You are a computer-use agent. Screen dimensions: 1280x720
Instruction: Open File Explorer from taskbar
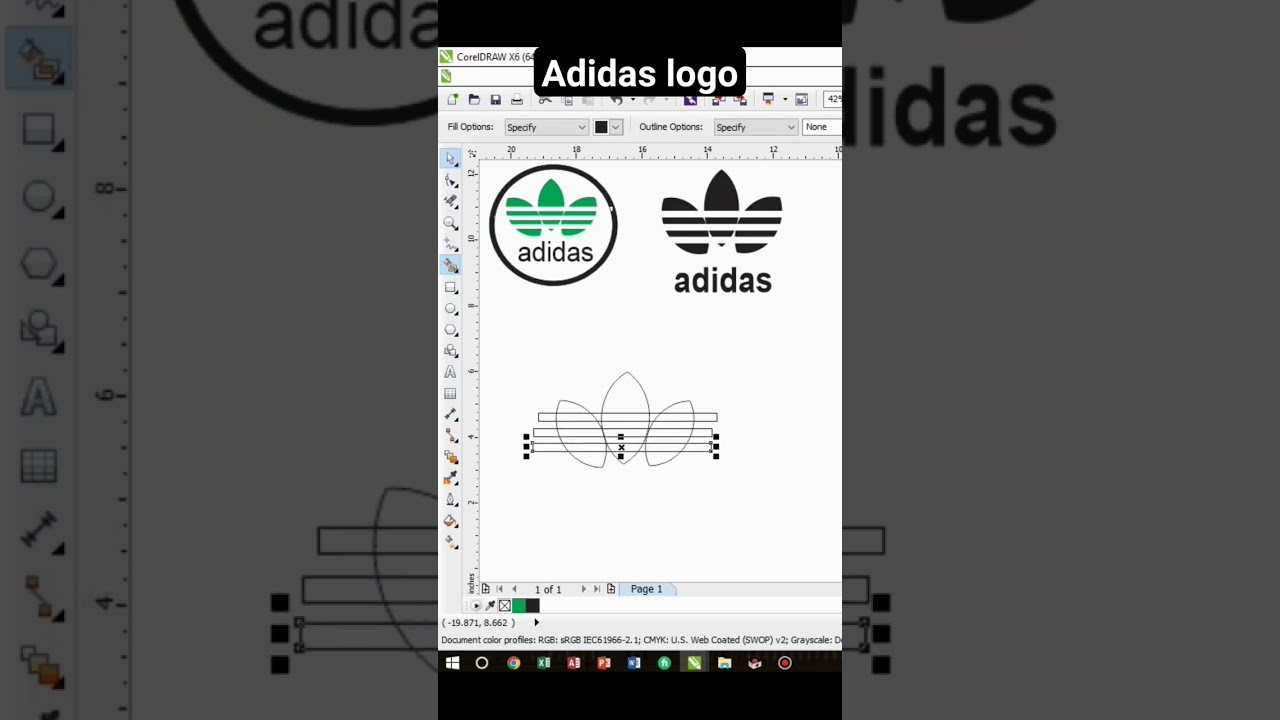pos(725,663)
